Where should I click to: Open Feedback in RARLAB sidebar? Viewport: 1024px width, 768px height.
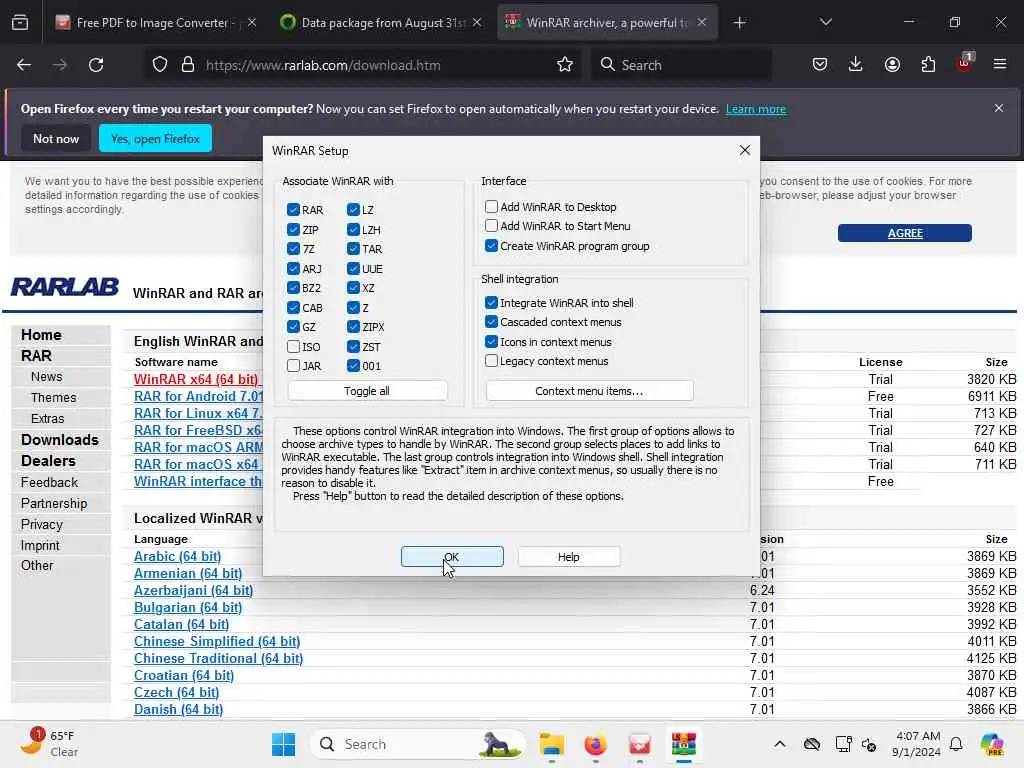click(x=49, y=482)
